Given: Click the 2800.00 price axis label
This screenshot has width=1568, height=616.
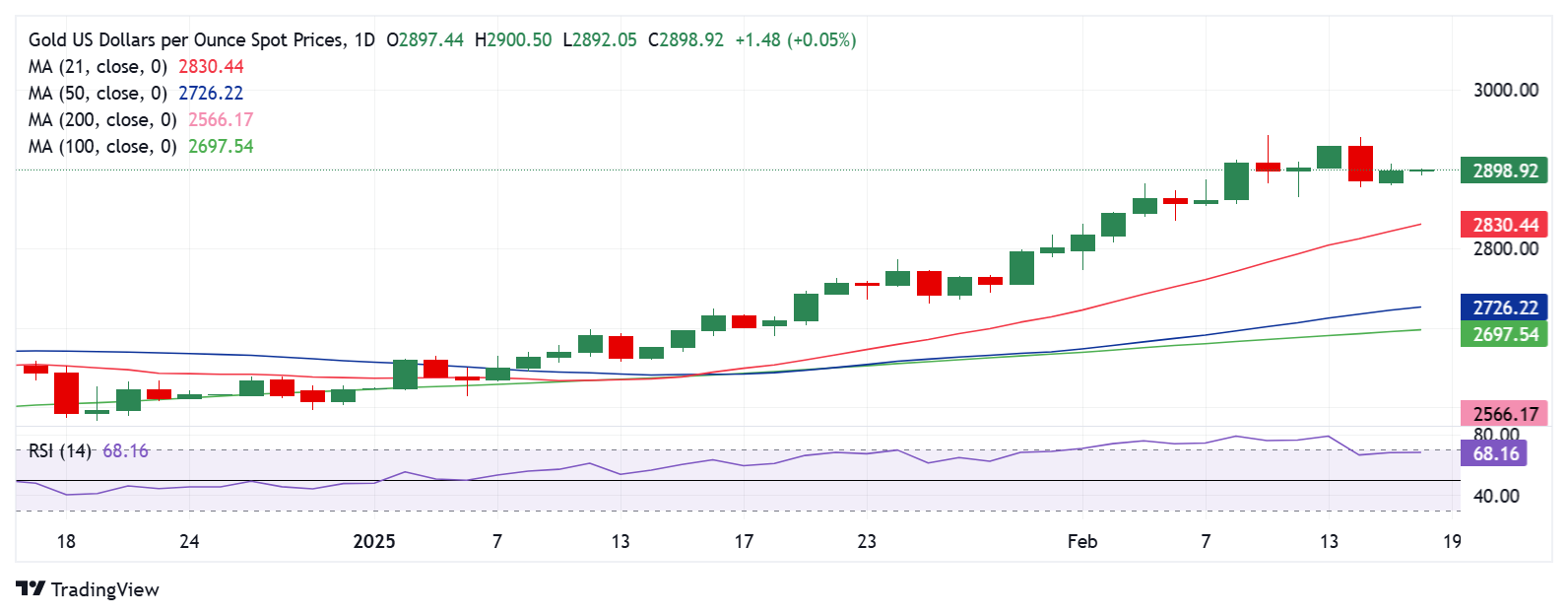Looking at the screenshot, I should click(1505, 249).
